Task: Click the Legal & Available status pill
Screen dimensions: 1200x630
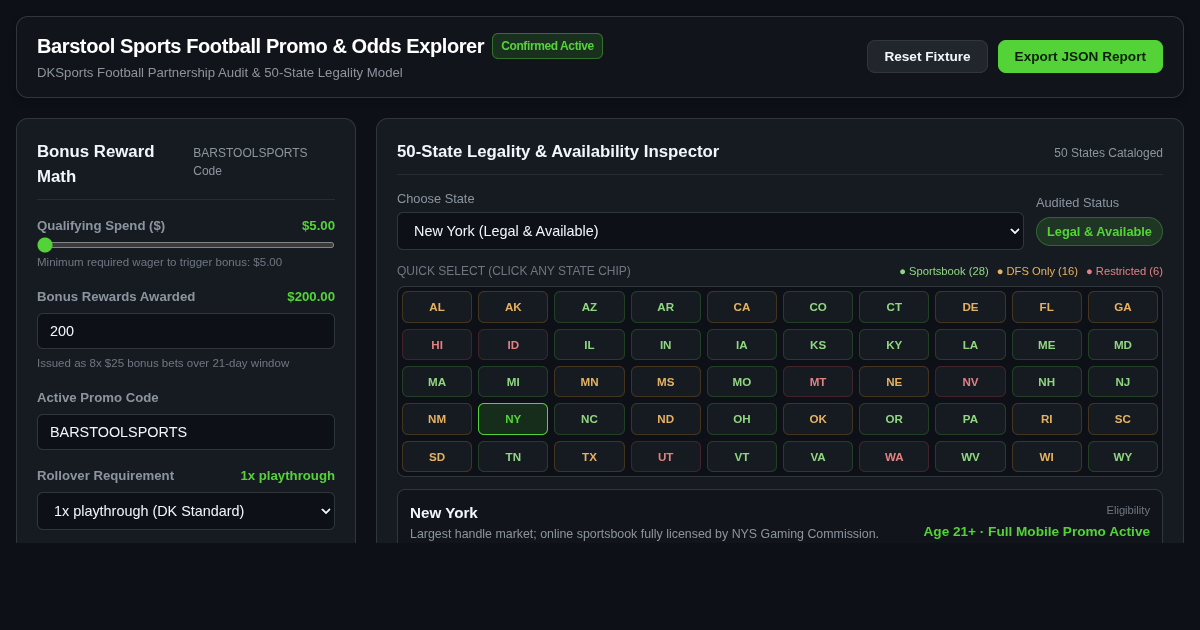Action: 1099,231
